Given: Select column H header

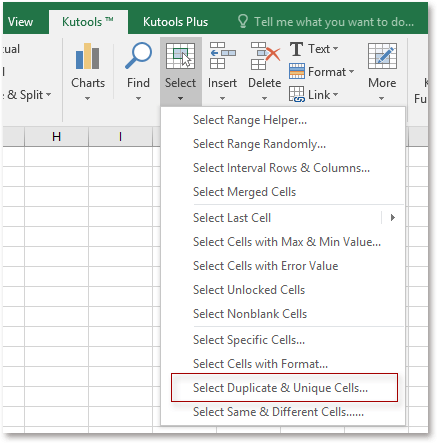Looking at the screenshot, I should [x=56, y=136].
